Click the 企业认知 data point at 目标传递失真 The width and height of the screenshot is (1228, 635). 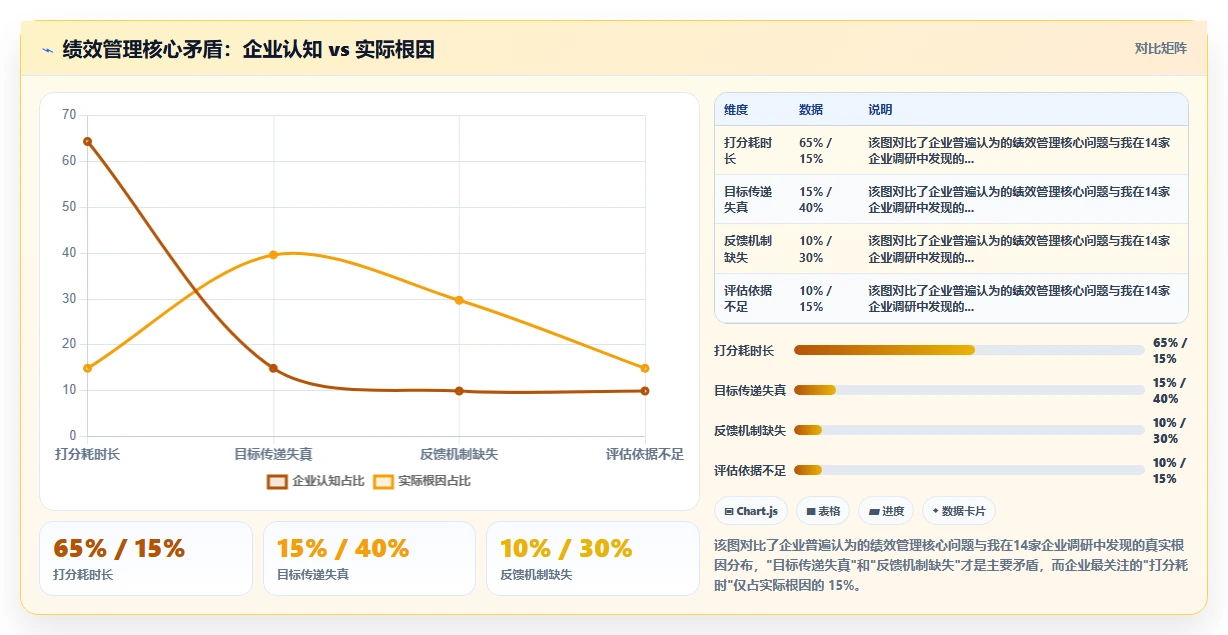(273, 368)
